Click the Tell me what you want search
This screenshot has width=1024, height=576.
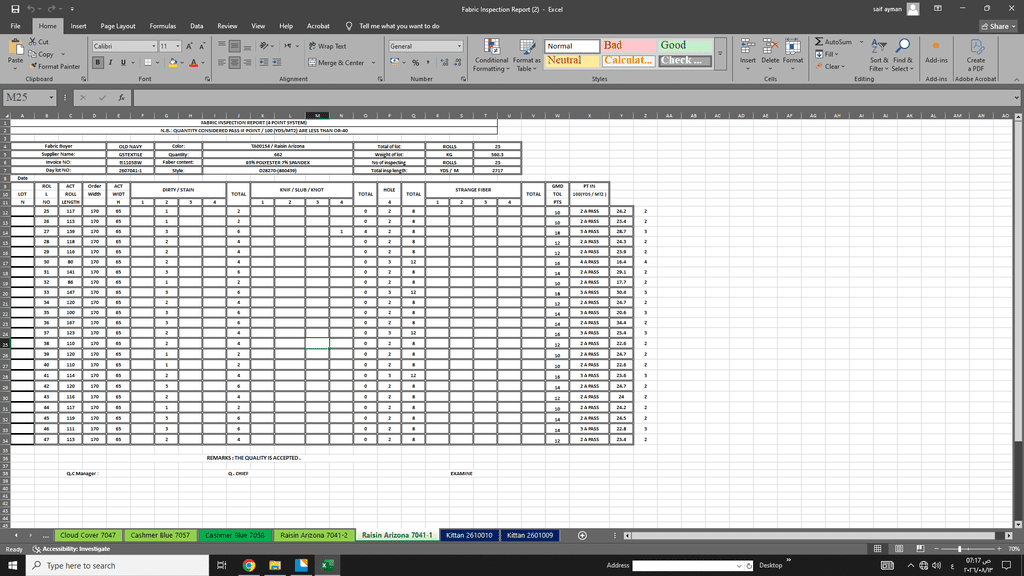[399, 26]
